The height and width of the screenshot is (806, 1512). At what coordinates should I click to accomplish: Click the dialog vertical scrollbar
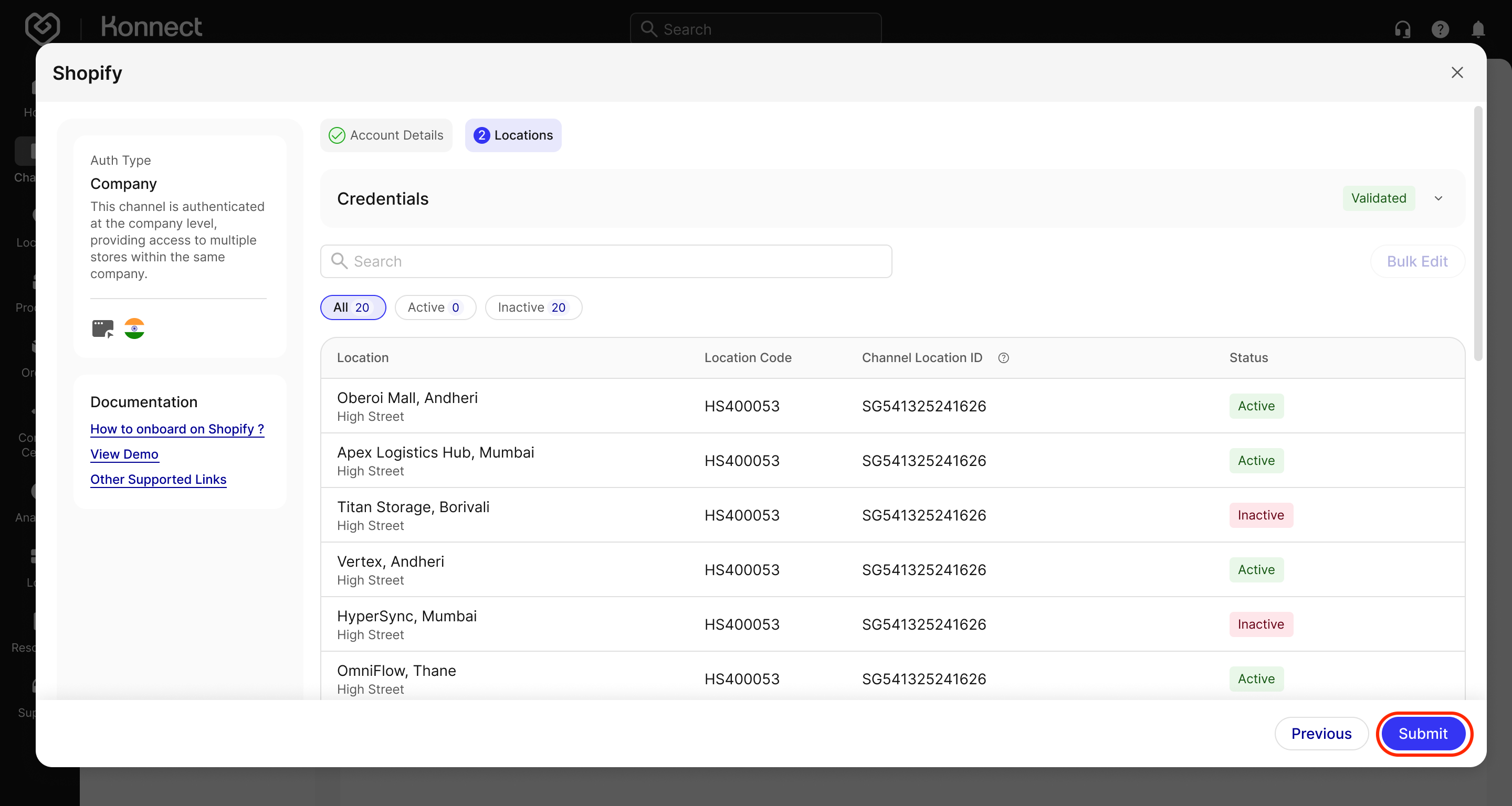click(x=1478, y=234)
